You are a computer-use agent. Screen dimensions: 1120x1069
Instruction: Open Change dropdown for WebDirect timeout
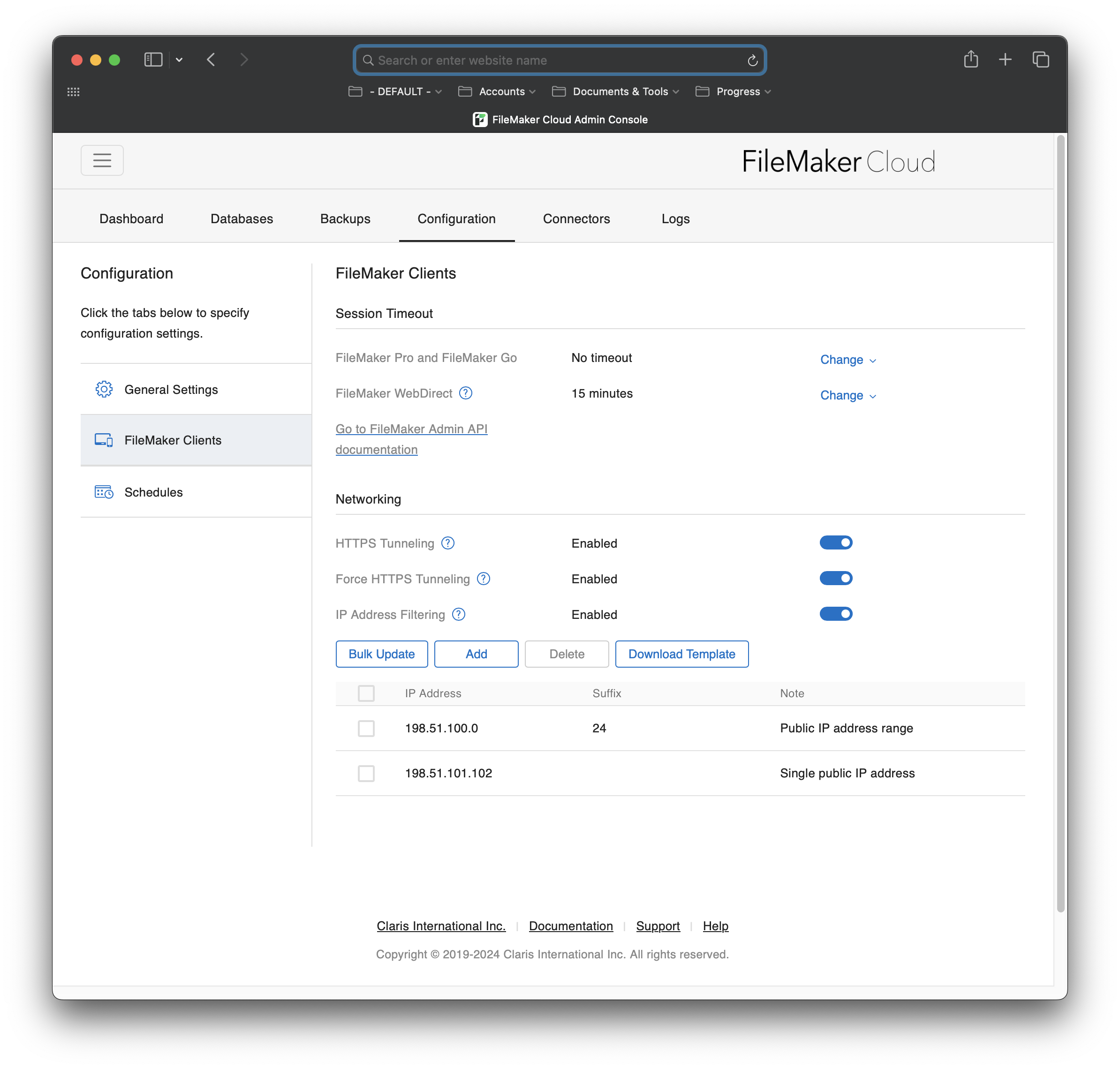coord(848,395)
